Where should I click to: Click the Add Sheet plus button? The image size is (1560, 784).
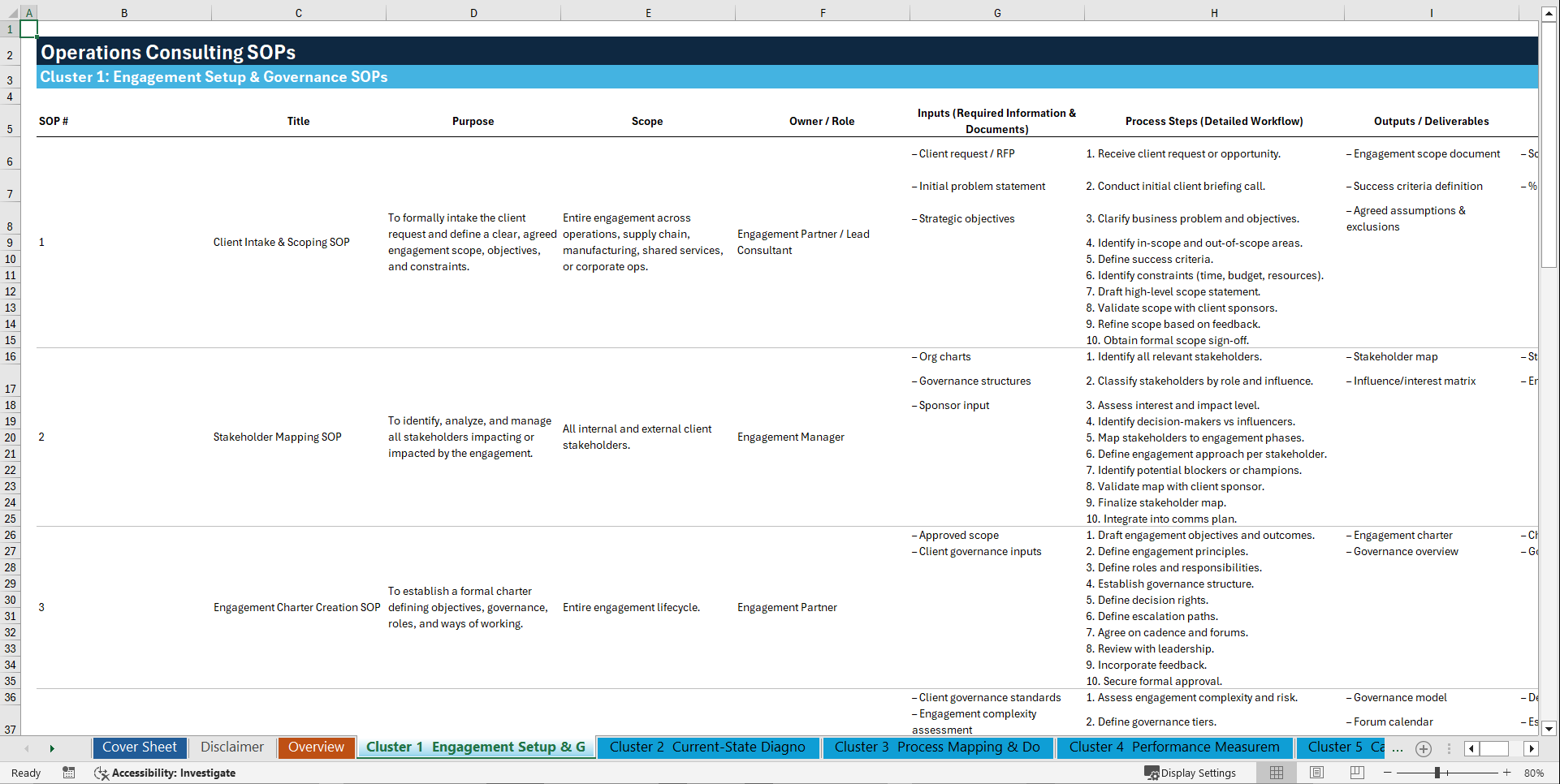[x=1423, y=748]
